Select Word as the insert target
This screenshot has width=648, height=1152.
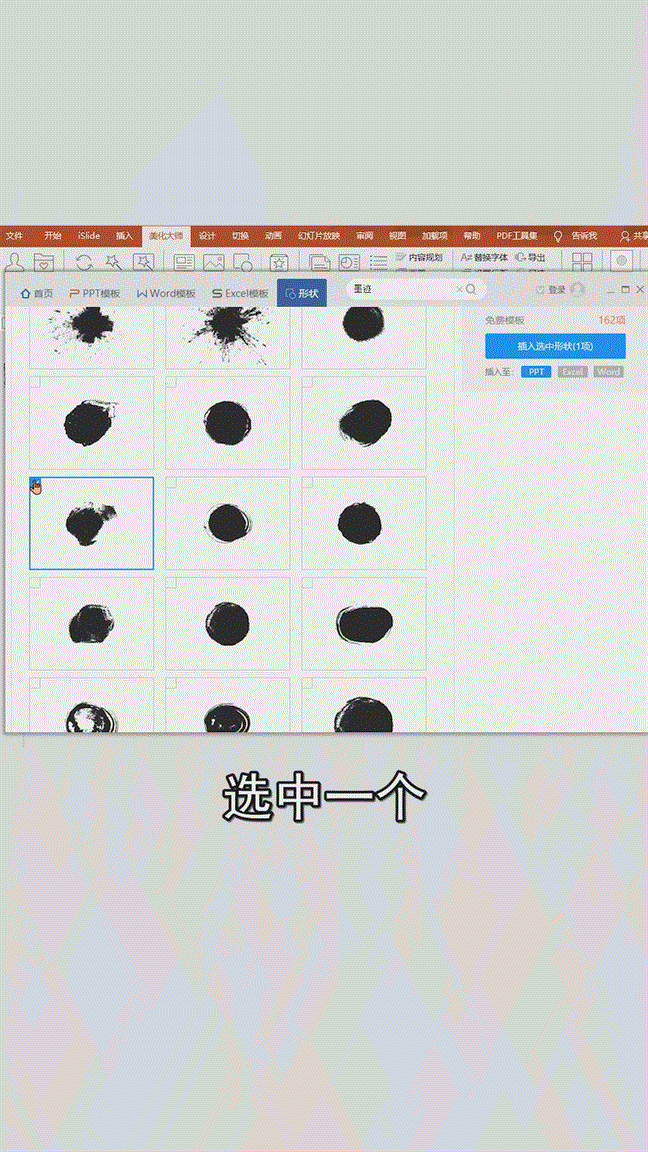(608, 372)
